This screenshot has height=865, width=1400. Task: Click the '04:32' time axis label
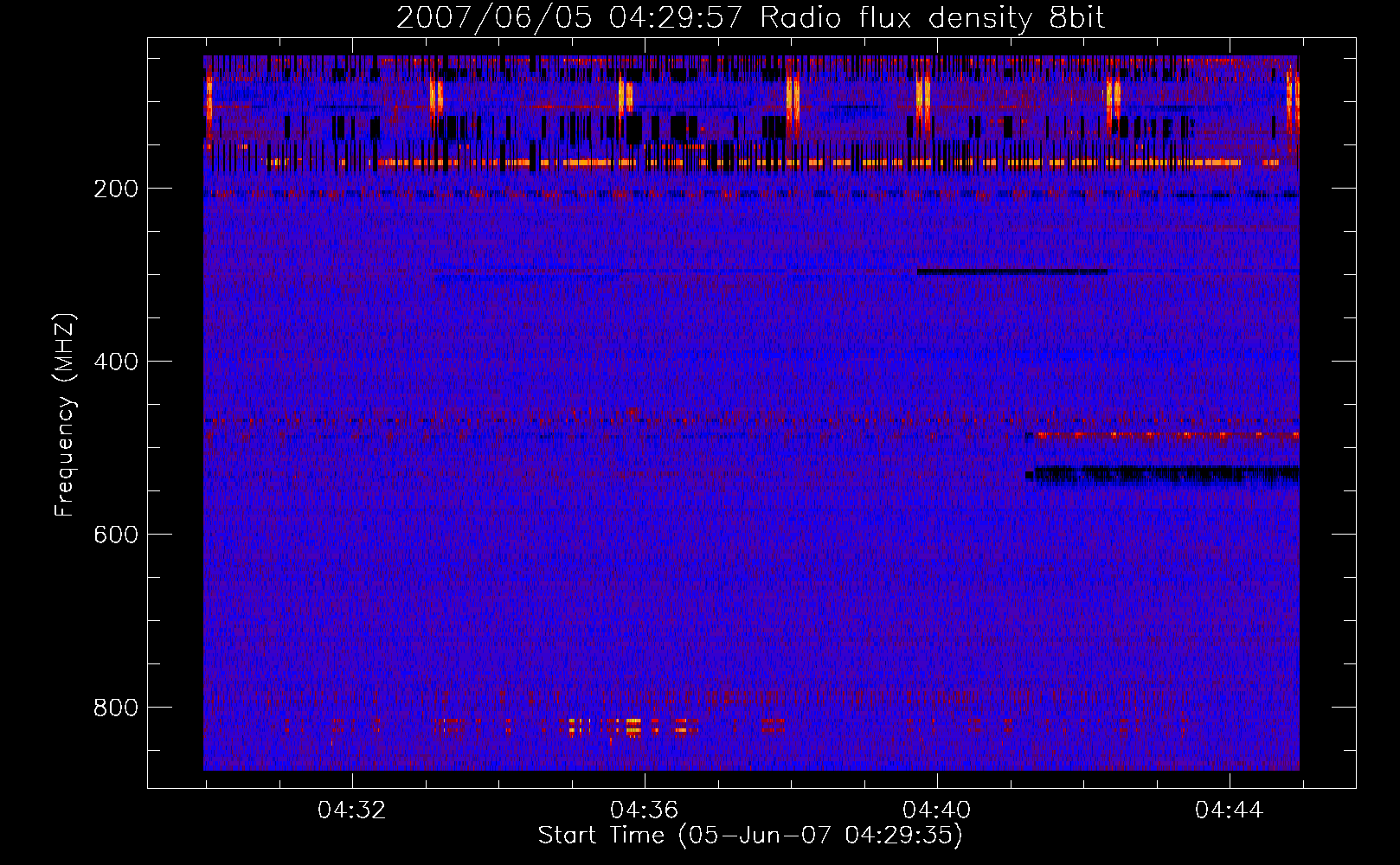pos(352,811)
